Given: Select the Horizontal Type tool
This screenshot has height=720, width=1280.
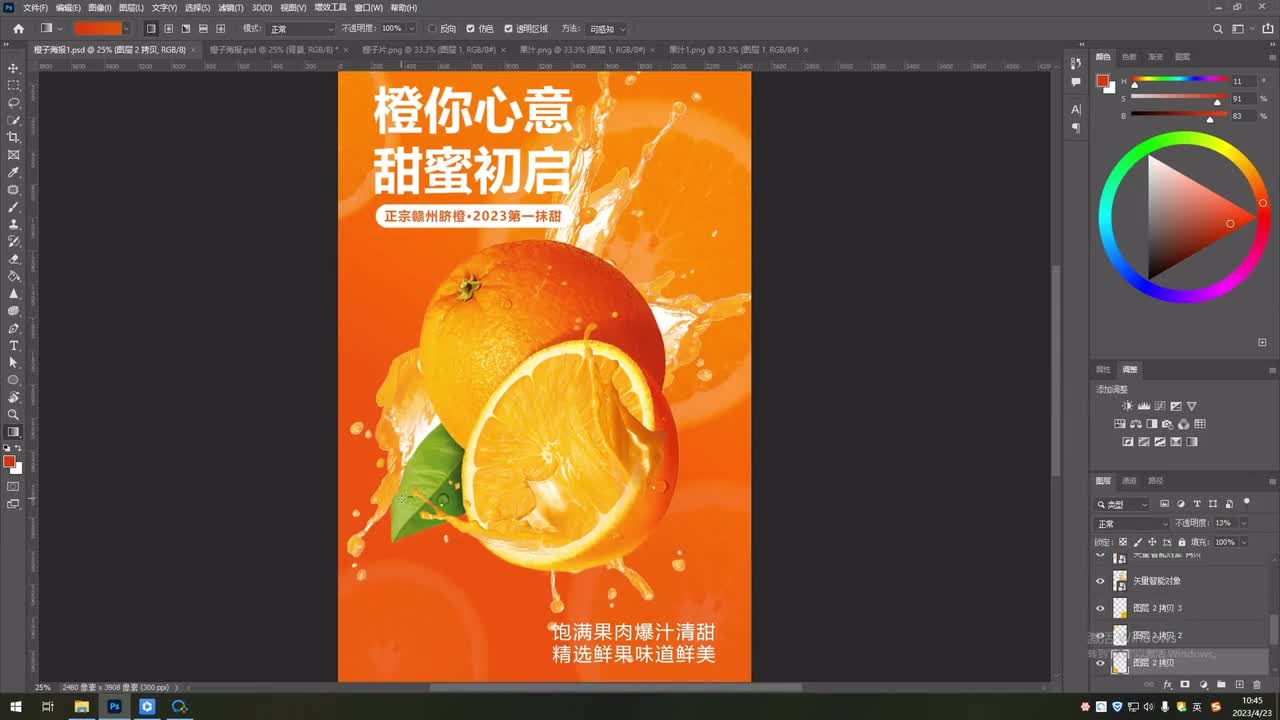Looking at the screenshot, I should point(14,345).
